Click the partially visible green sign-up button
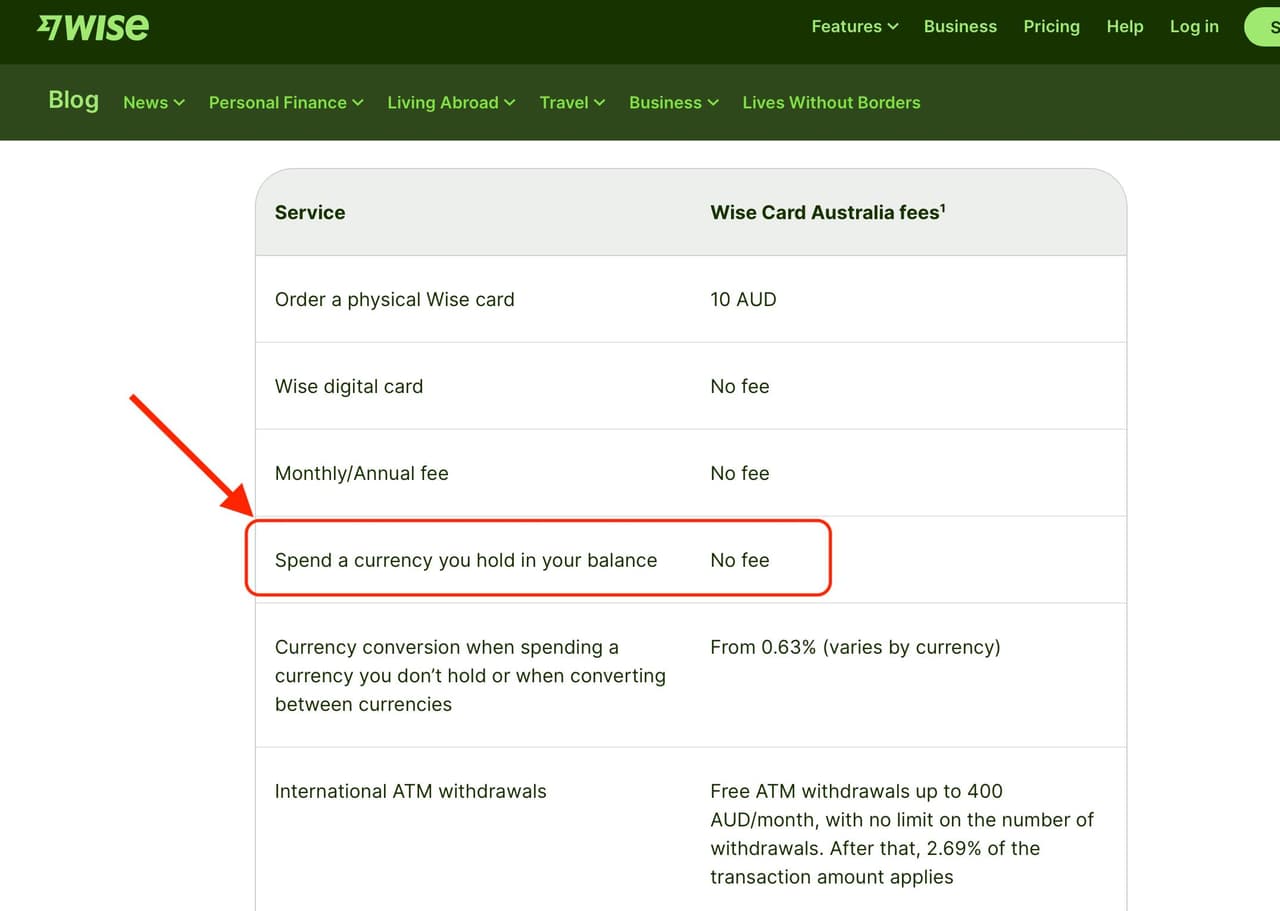Screen dimensions: 1280x911 pyautogui.click(x=1262, y=27)
